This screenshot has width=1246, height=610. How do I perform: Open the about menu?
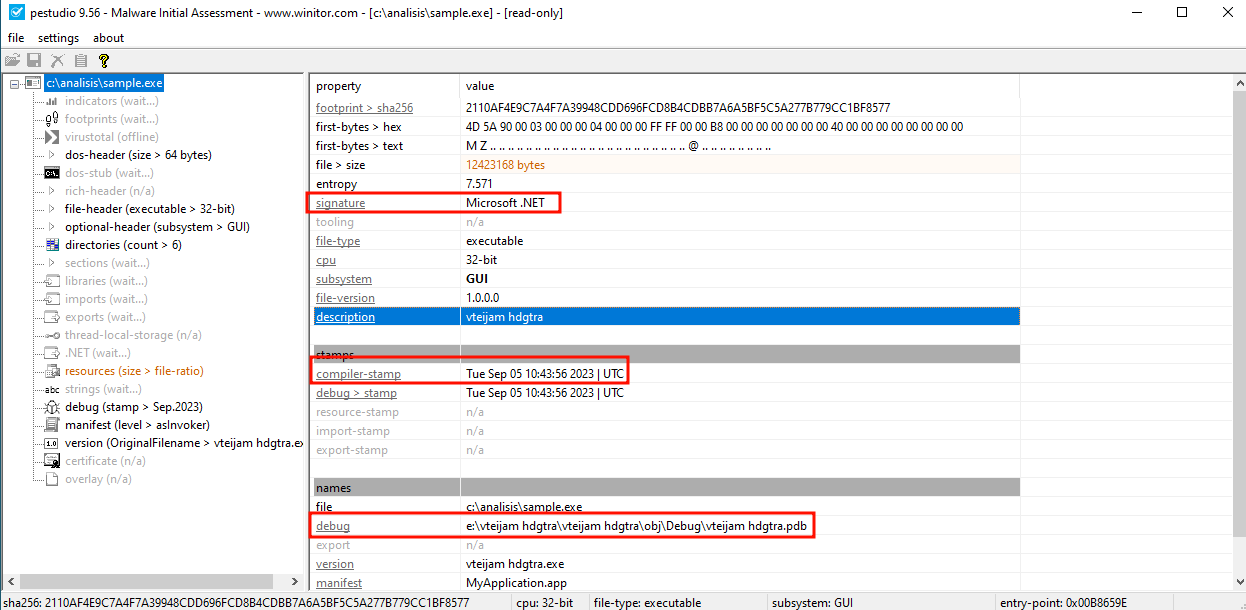[108, 37]
